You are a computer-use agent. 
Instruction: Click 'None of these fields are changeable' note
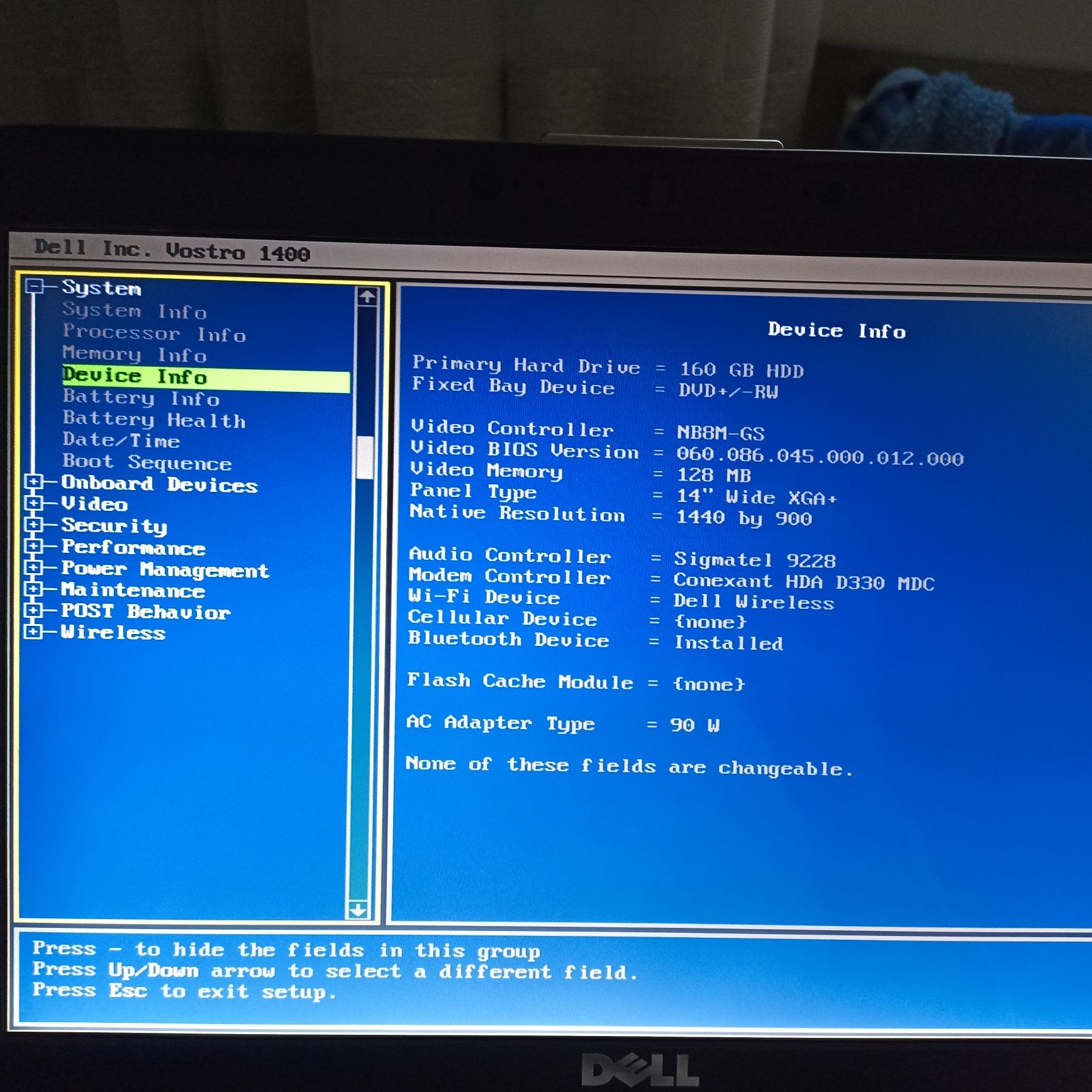click(630, 766)
